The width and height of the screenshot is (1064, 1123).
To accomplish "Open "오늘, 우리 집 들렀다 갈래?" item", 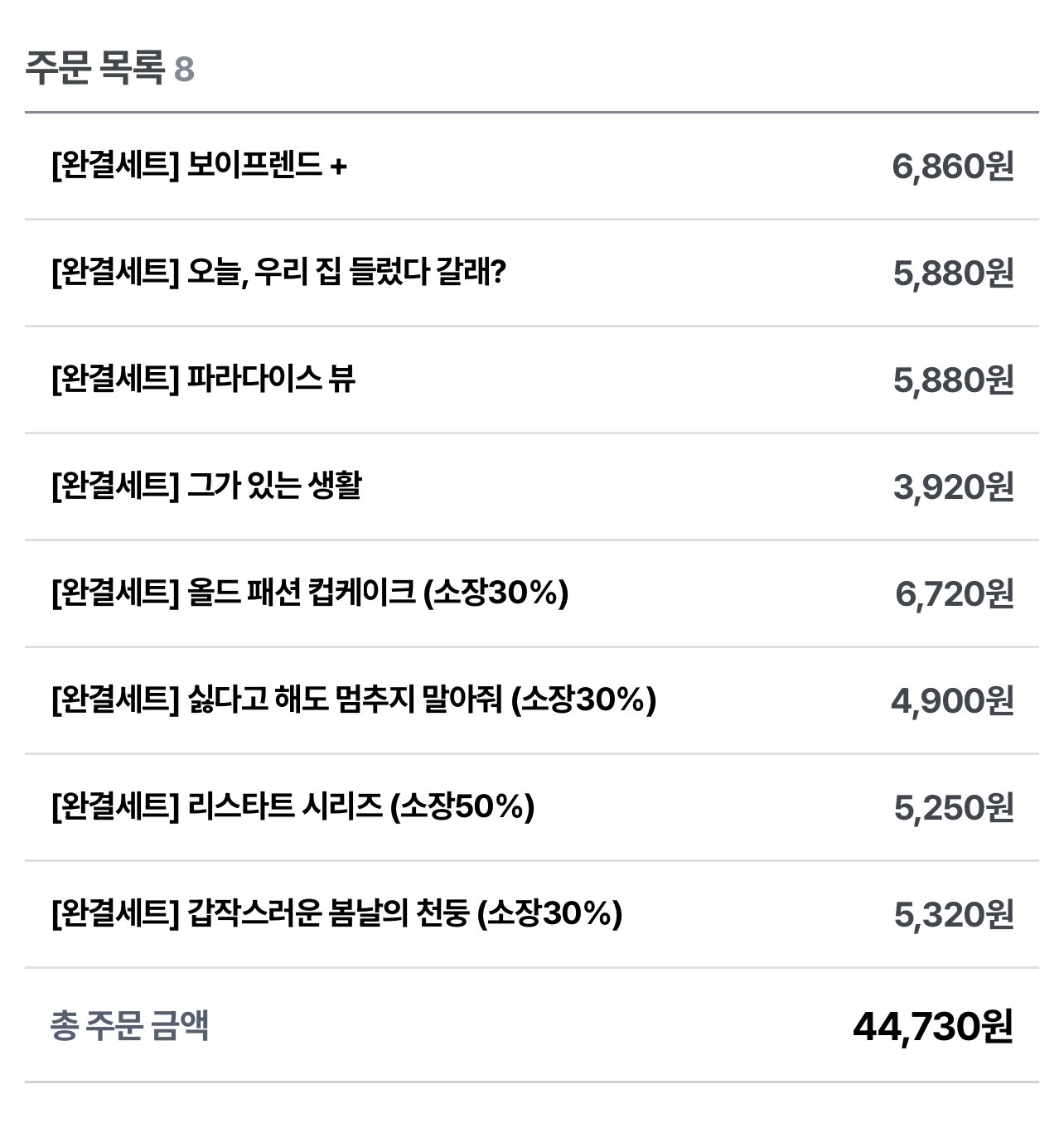I will pos(278,273).
